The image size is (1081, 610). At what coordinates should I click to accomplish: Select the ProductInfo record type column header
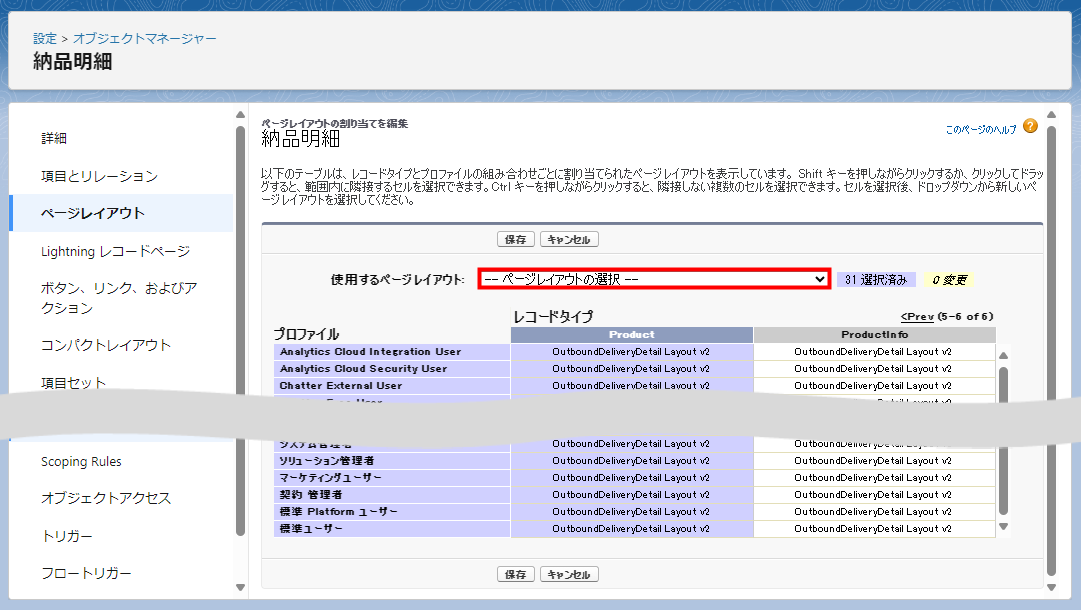[x=874, y=335]
